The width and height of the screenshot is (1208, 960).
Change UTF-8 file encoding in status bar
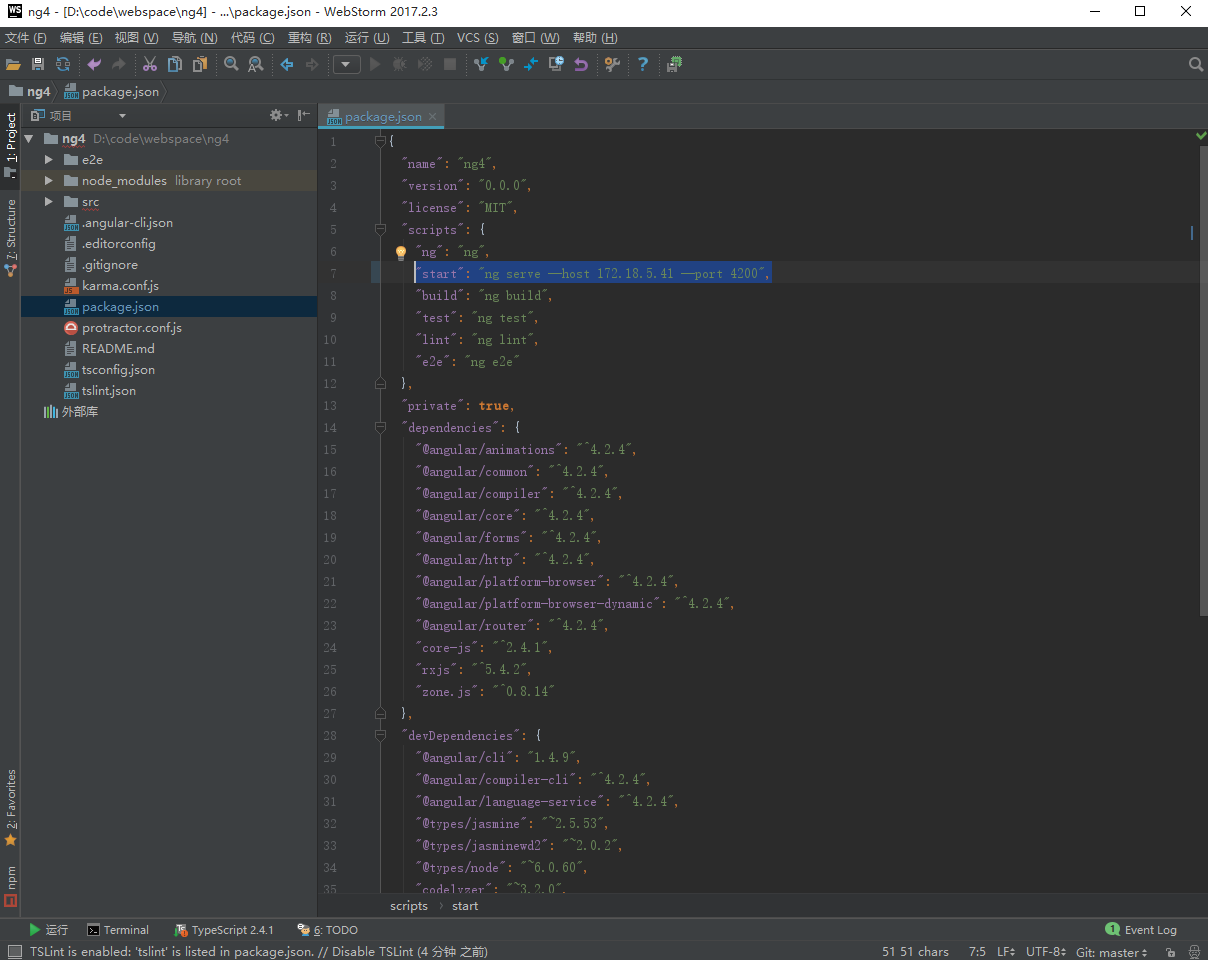tap(1044, 952)
